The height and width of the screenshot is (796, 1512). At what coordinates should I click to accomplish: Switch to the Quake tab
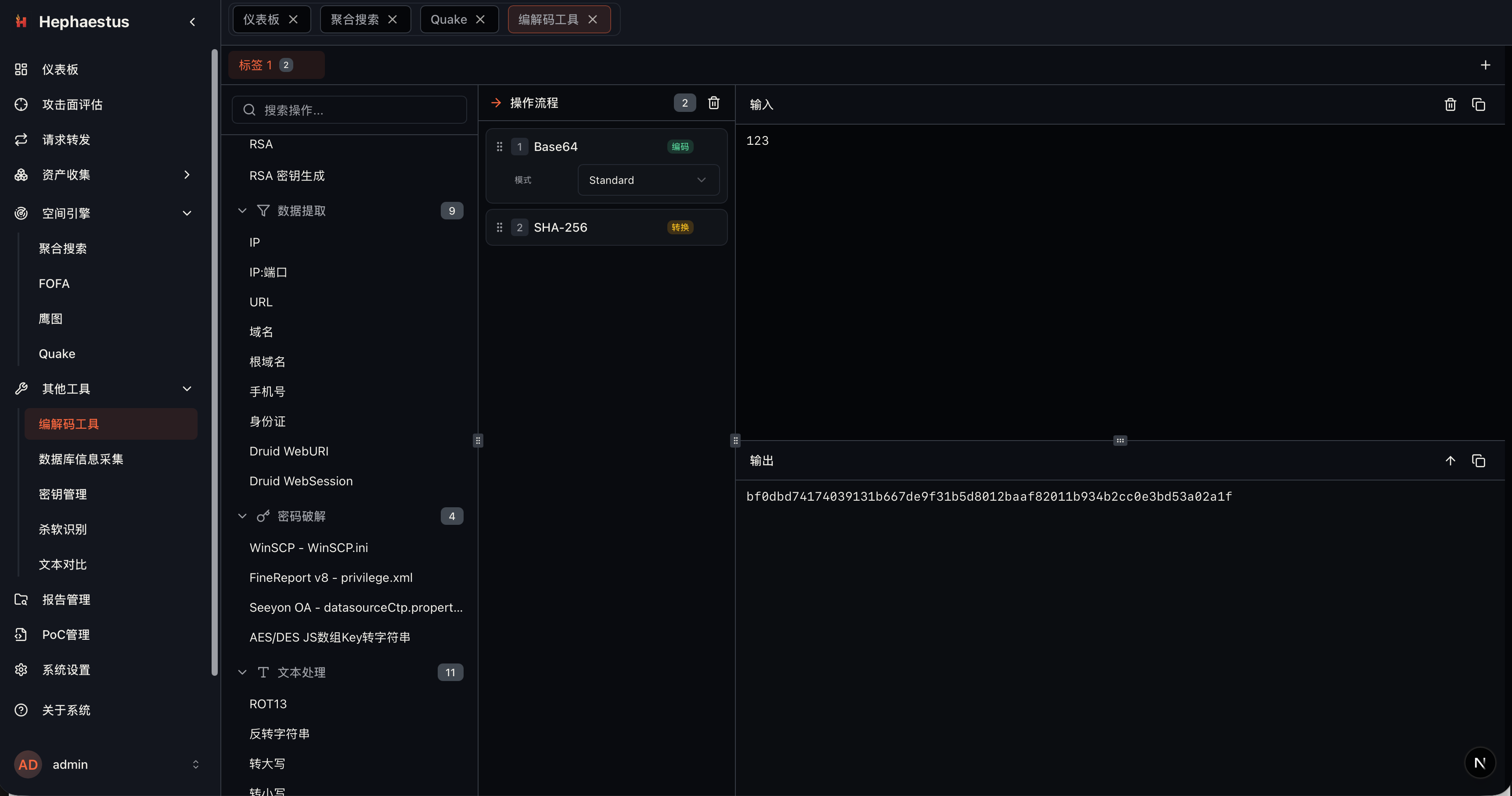click(448, 19)
